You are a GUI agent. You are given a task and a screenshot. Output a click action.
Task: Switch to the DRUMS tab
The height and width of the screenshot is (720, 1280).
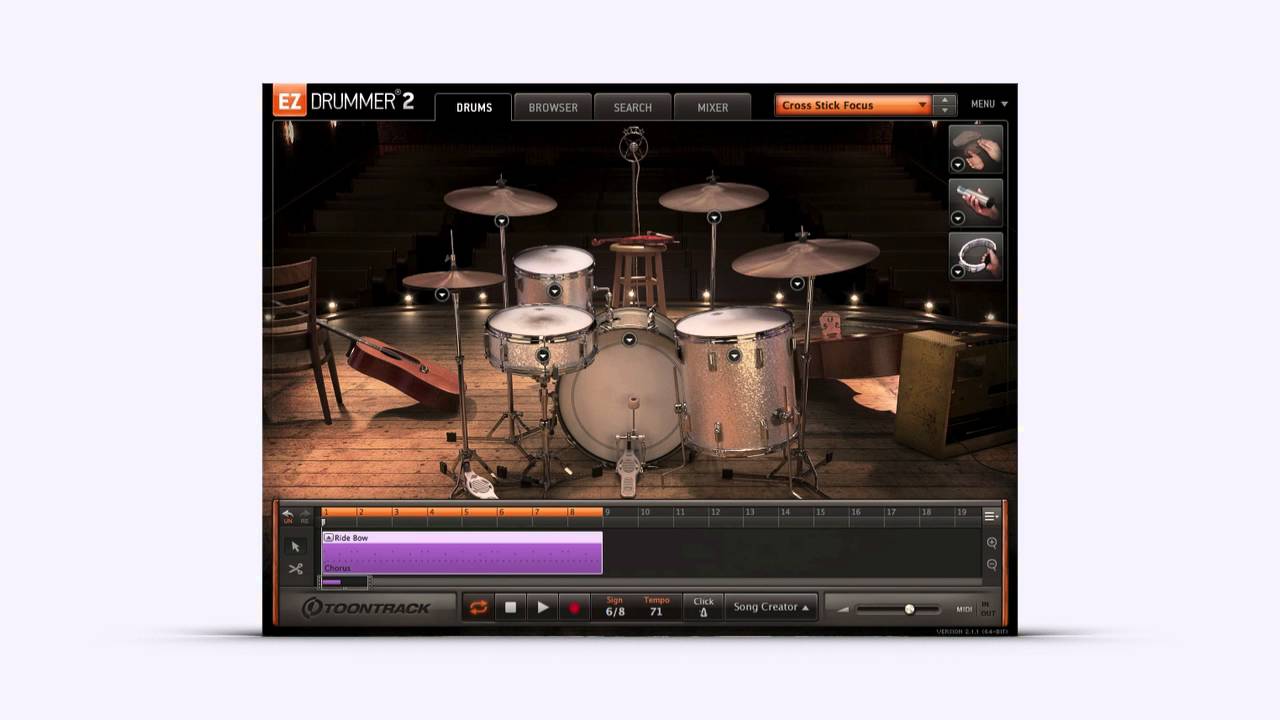pyautogui.click(x=474, y=107)
